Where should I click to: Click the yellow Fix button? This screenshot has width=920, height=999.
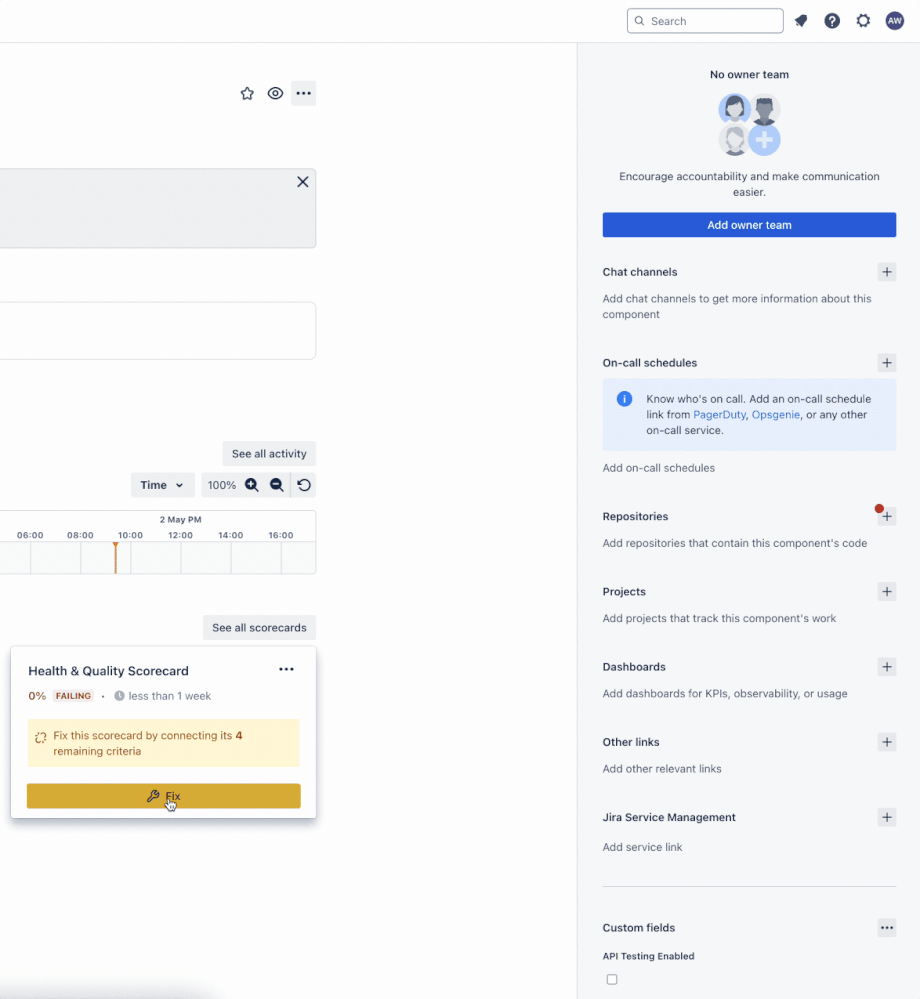164,796
